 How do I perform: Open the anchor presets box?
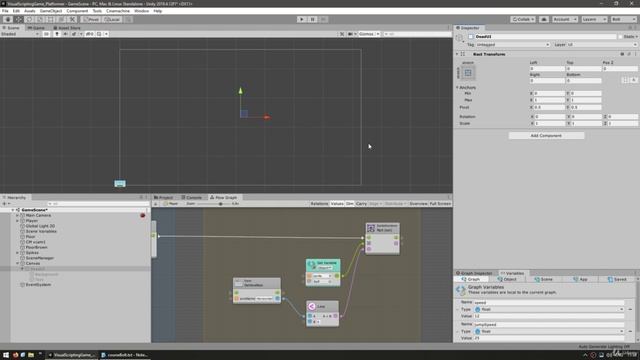tap(468, 73)
